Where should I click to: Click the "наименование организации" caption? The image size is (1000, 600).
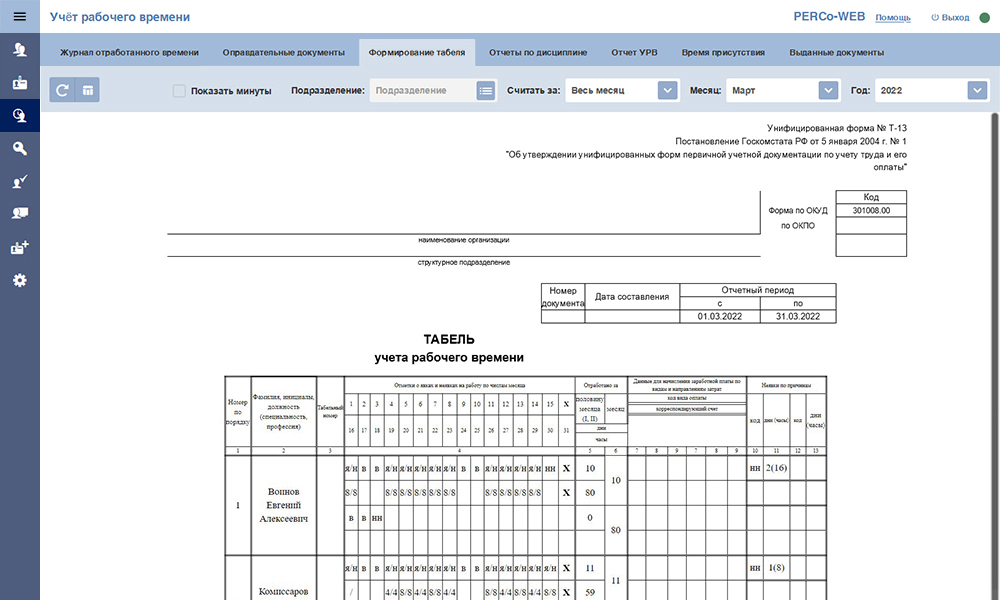coord(464,240)
